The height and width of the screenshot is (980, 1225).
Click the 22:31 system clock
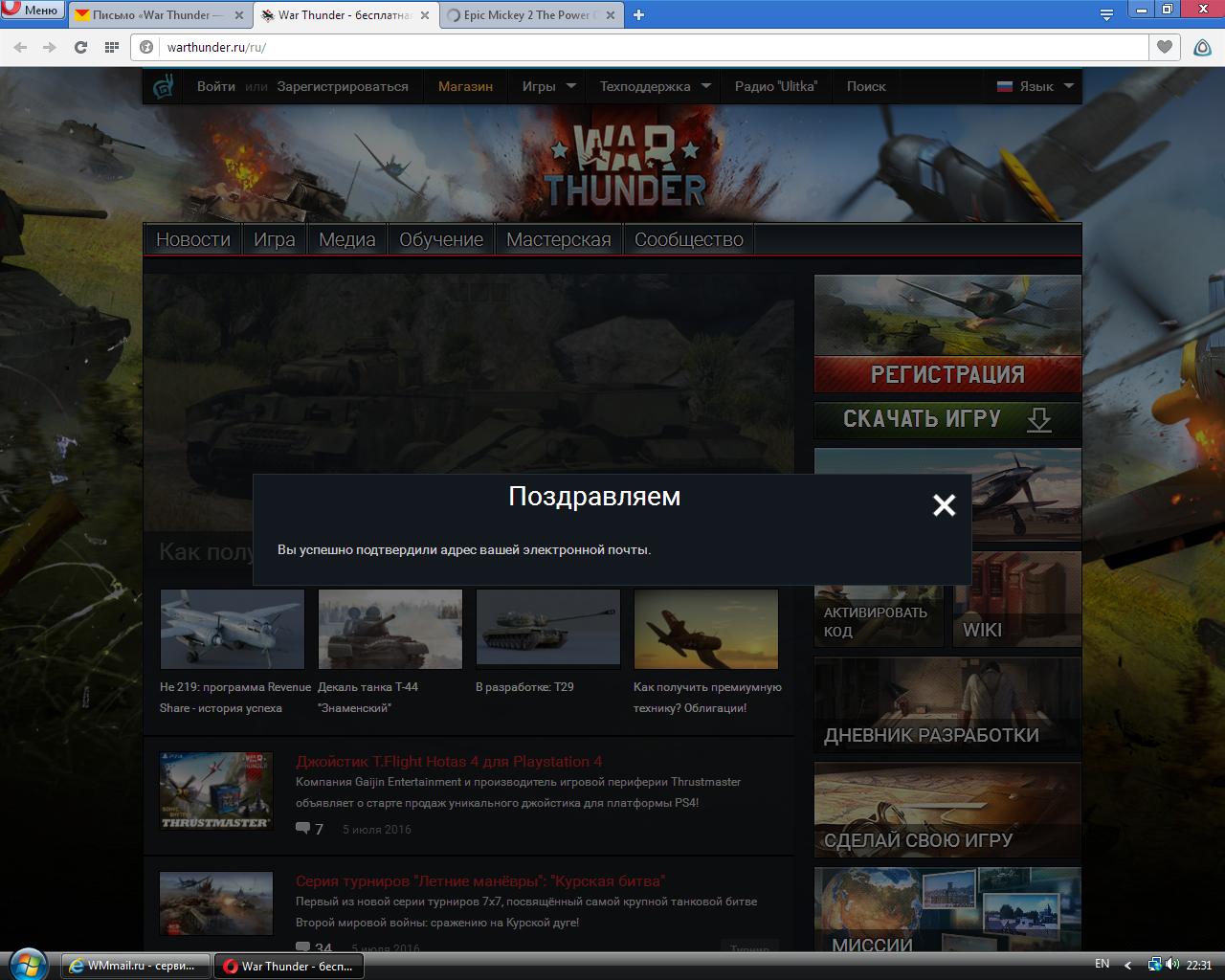1198,966
